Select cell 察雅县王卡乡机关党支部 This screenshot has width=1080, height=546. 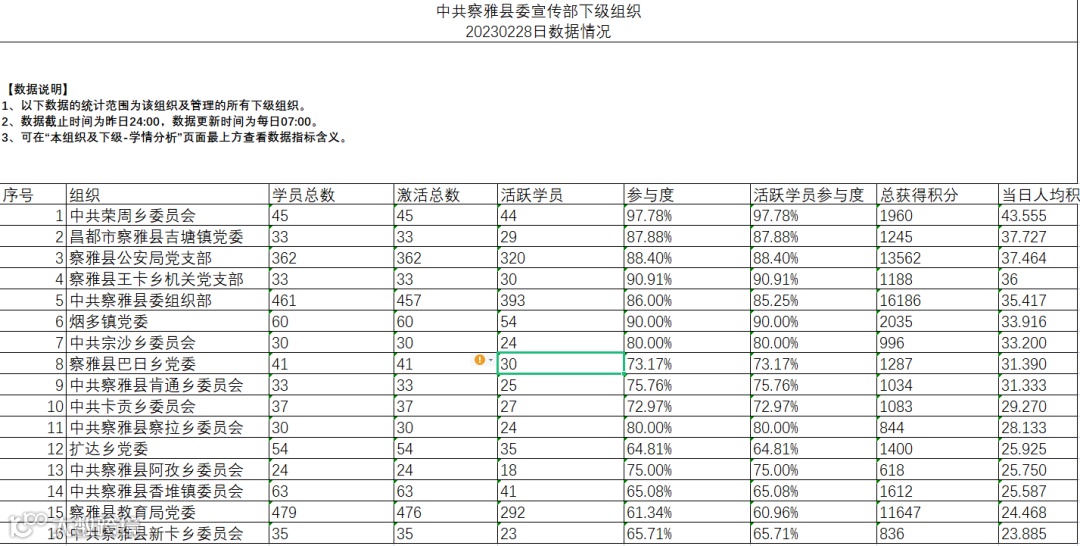tap(167, 280)
